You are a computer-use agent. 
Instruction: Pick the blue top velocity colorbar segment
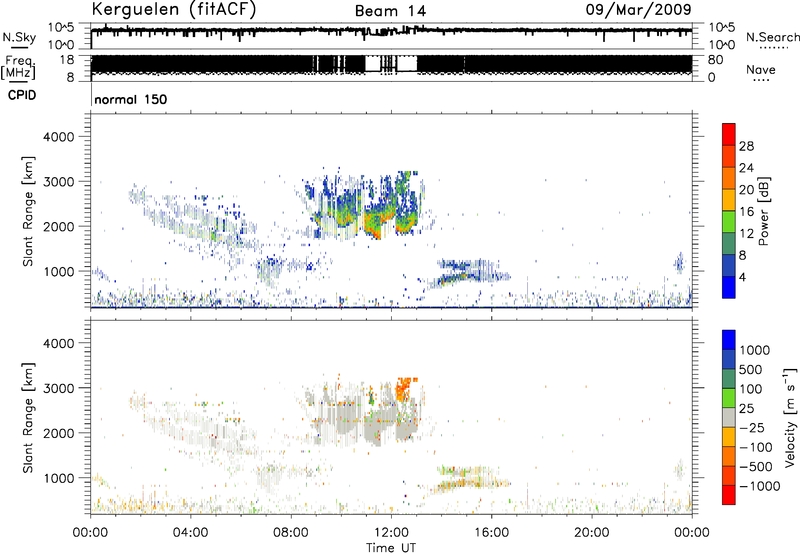729,340
